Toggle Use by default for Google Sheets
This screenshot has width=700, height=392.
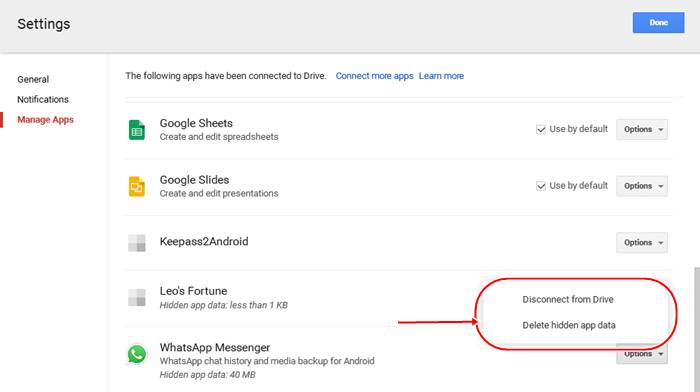(x=541, y=129)
